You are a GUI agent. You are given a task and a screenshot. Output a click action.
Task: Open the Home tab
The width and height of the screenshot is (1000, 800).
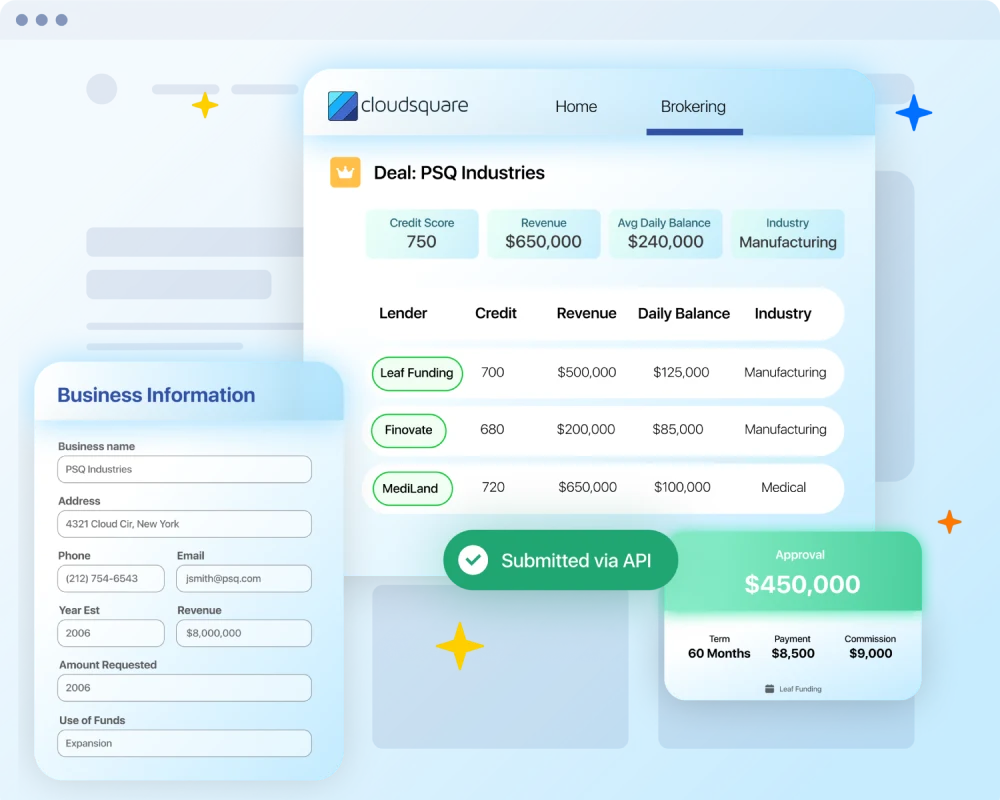click(x=576, y=107)
